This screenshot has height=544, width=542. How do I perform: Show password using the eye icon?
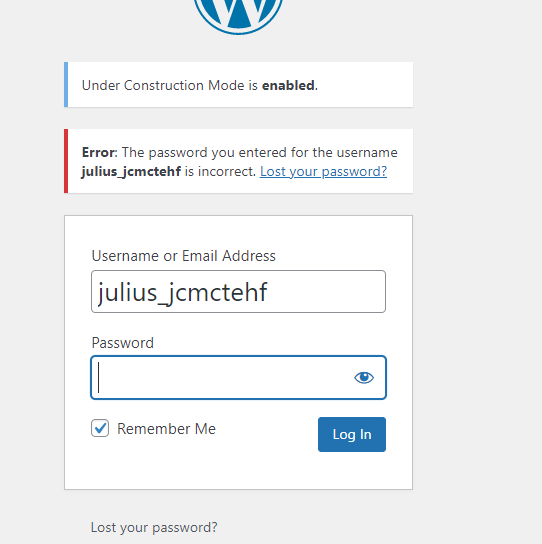[364, 377]
